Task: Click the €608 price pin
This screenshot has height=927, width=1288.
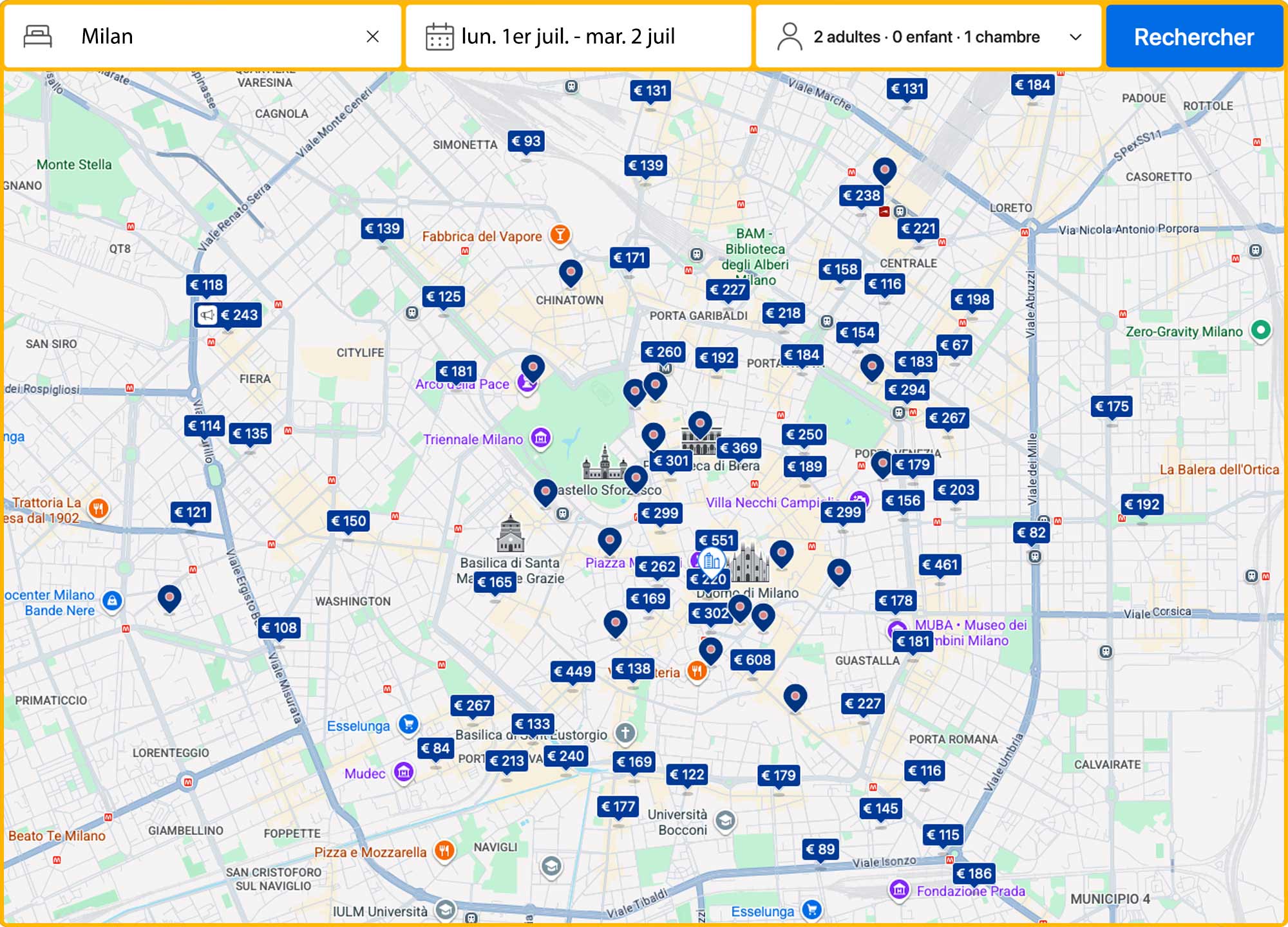Action: click(x=754, y=659)
